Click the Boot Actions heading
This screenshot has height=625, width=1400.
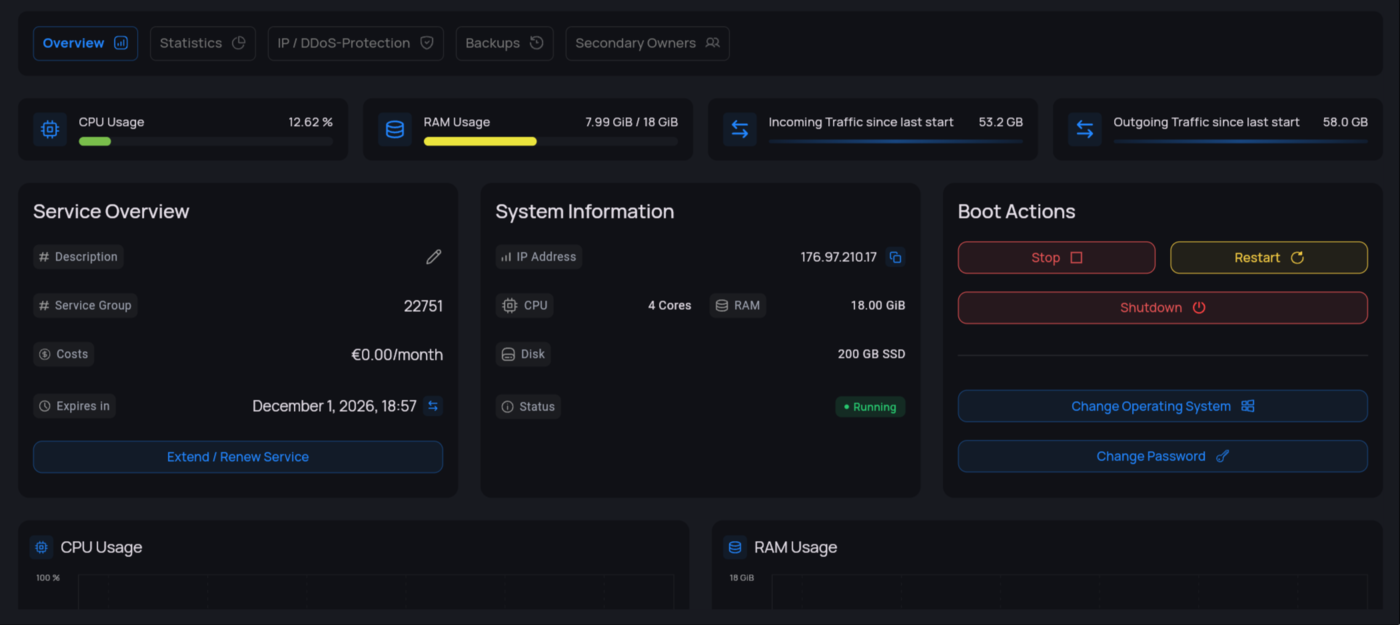click(1017, 211)
